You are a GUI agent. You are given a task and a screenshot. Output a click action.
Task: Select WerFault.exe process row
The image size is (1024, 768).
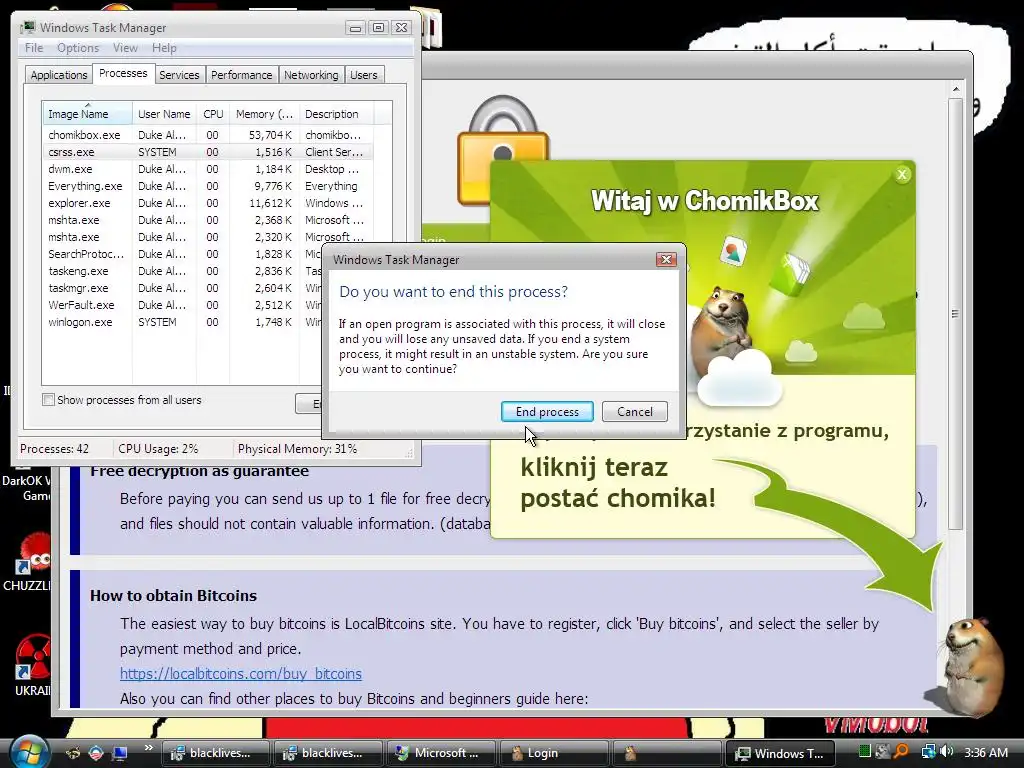(x=183, y=305)
